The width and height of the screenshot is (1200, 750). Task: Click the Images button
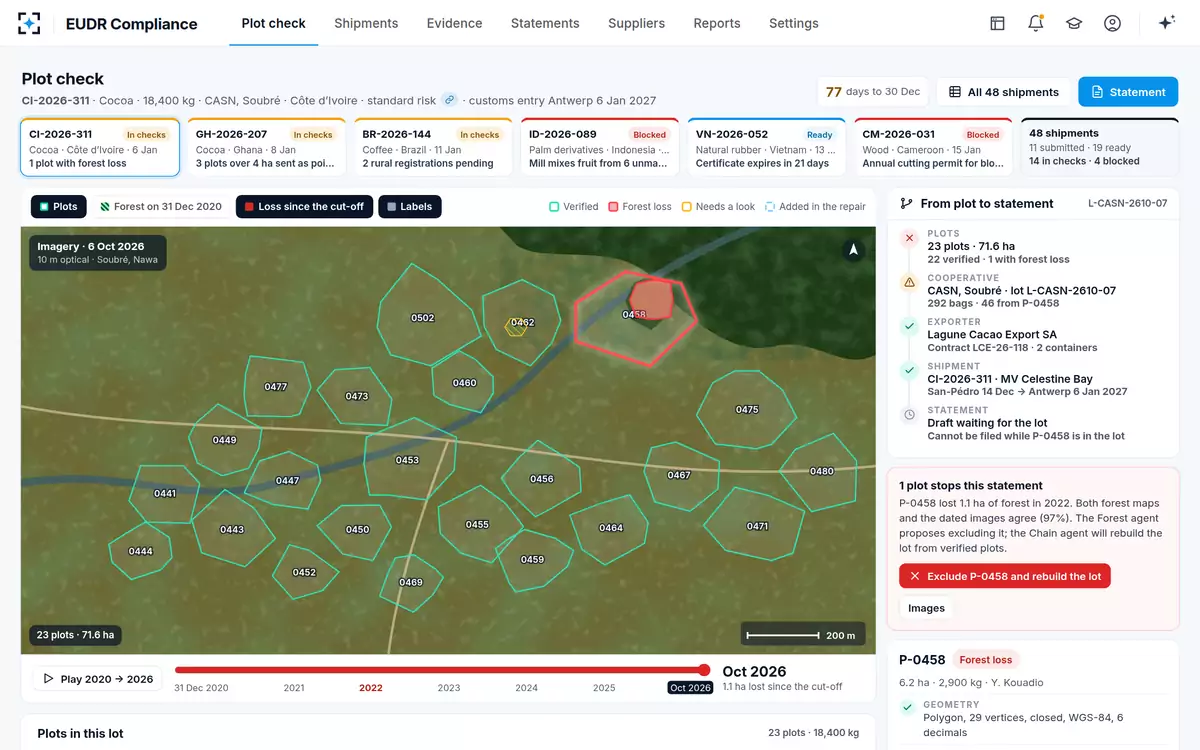tap(926, 608)
